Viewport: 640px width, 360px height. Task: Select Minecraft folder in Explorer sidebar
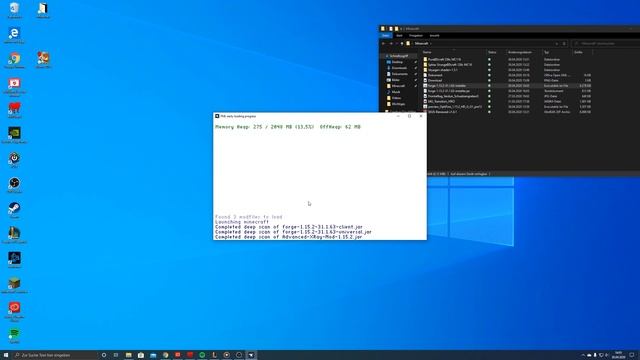coord(398,86)
